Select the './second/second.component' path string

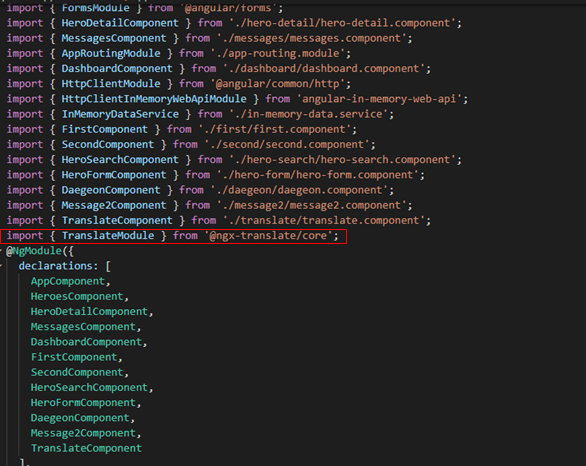[x=287, y=145]
